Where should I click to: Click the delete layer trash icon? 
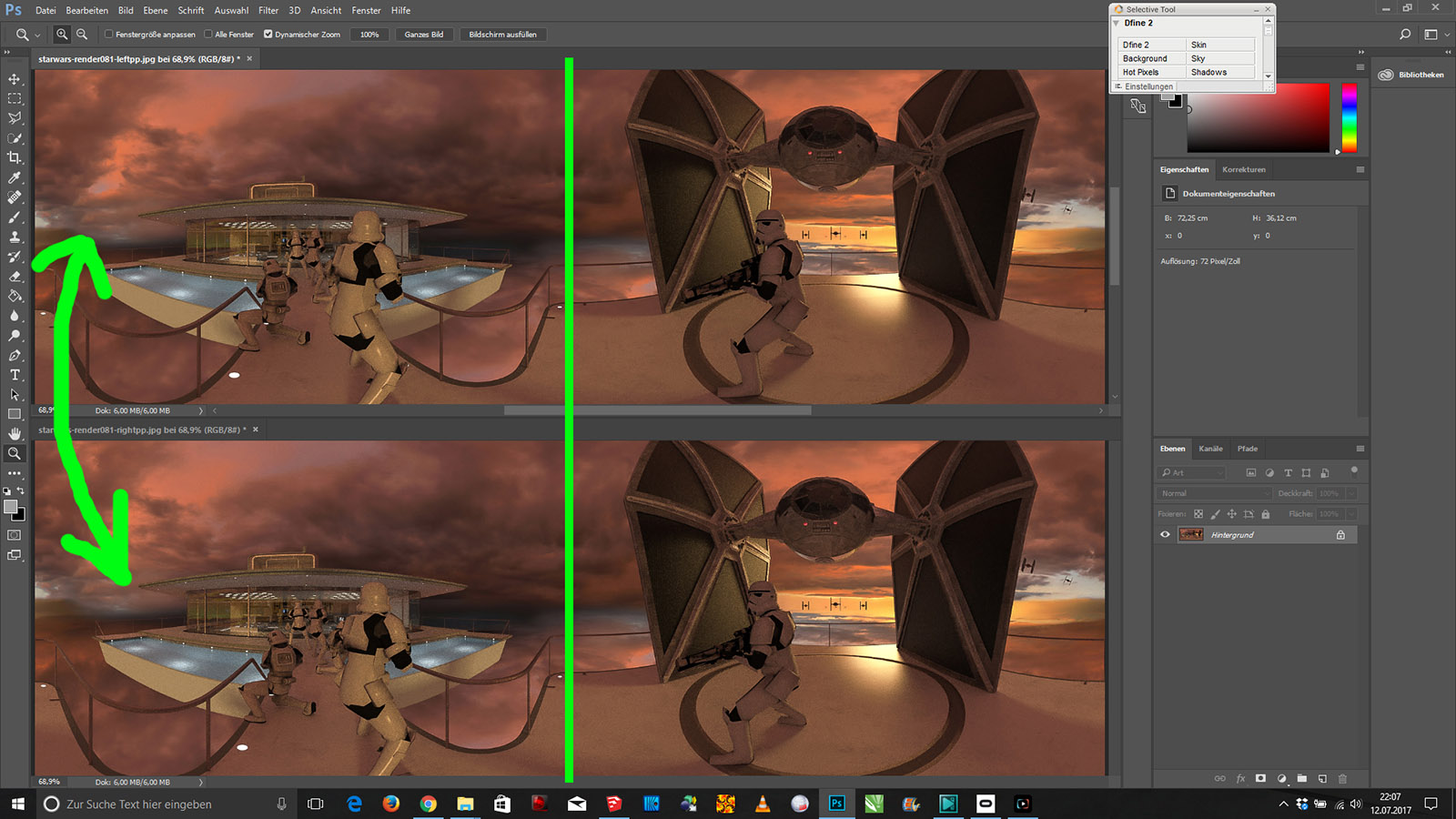[1342, 779]
